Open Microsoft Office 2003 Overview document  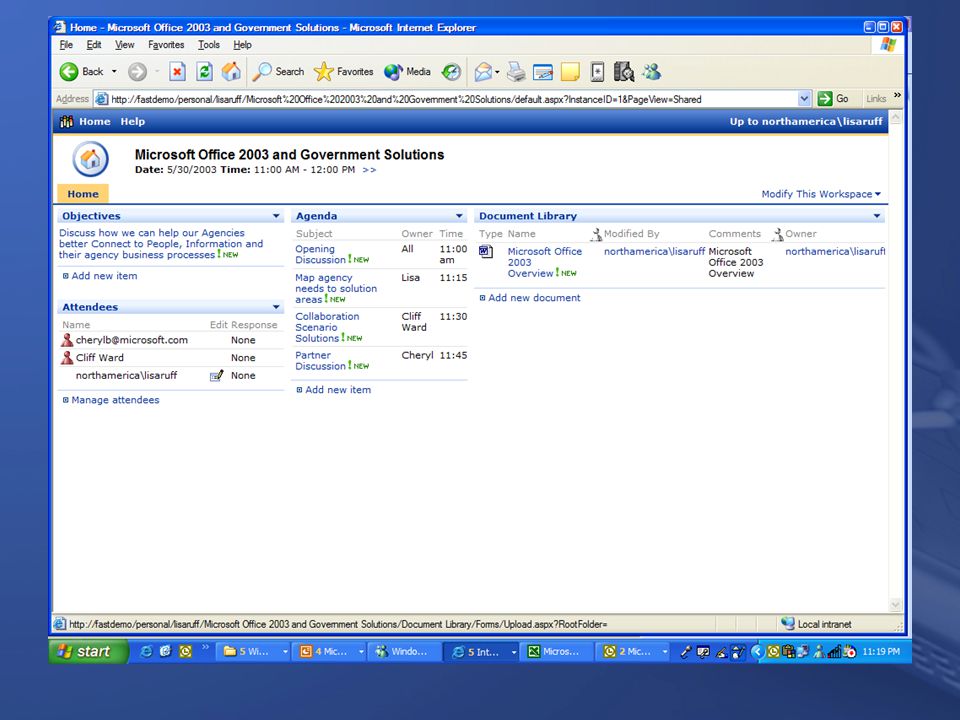coord(544,262)
